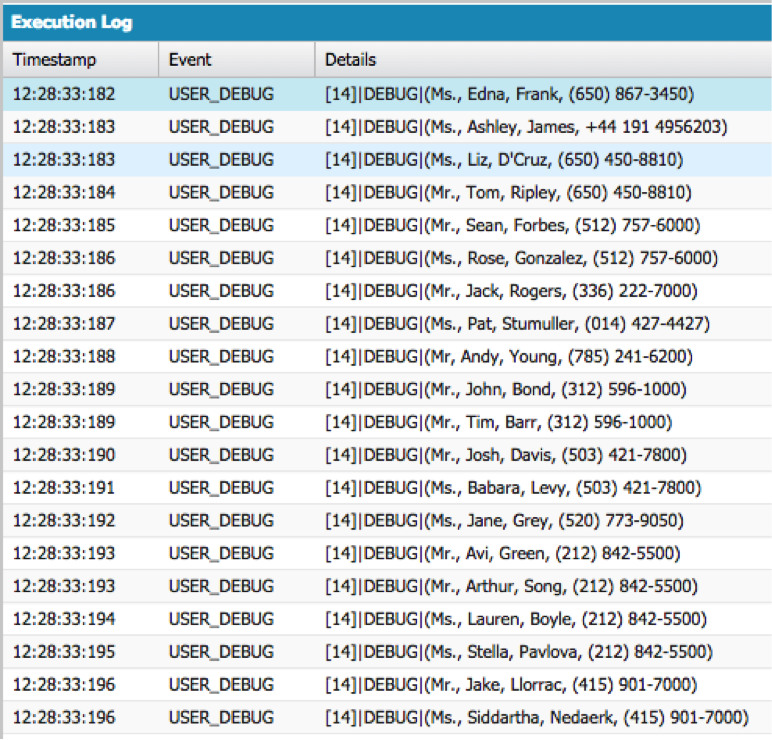Click timestamp 12:28:33:187
This screenshot has height=740, width=772.
click(x=64, y=324)
